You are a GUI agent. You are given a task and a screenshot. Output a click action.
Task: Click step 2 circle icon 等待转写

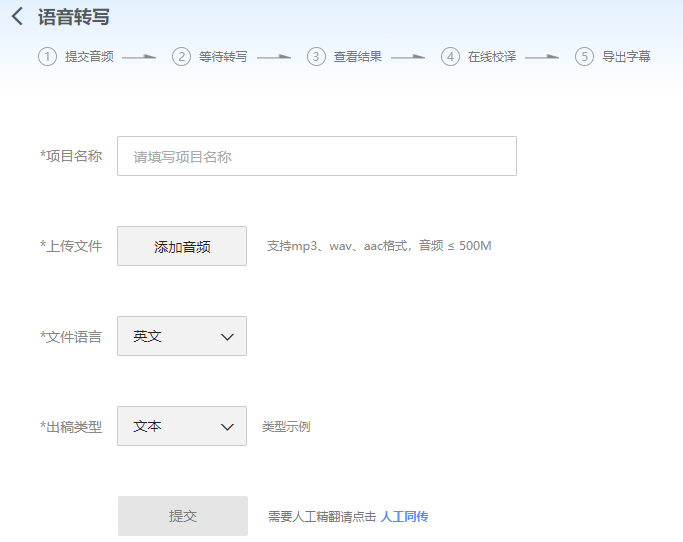(x=181, y=57)
